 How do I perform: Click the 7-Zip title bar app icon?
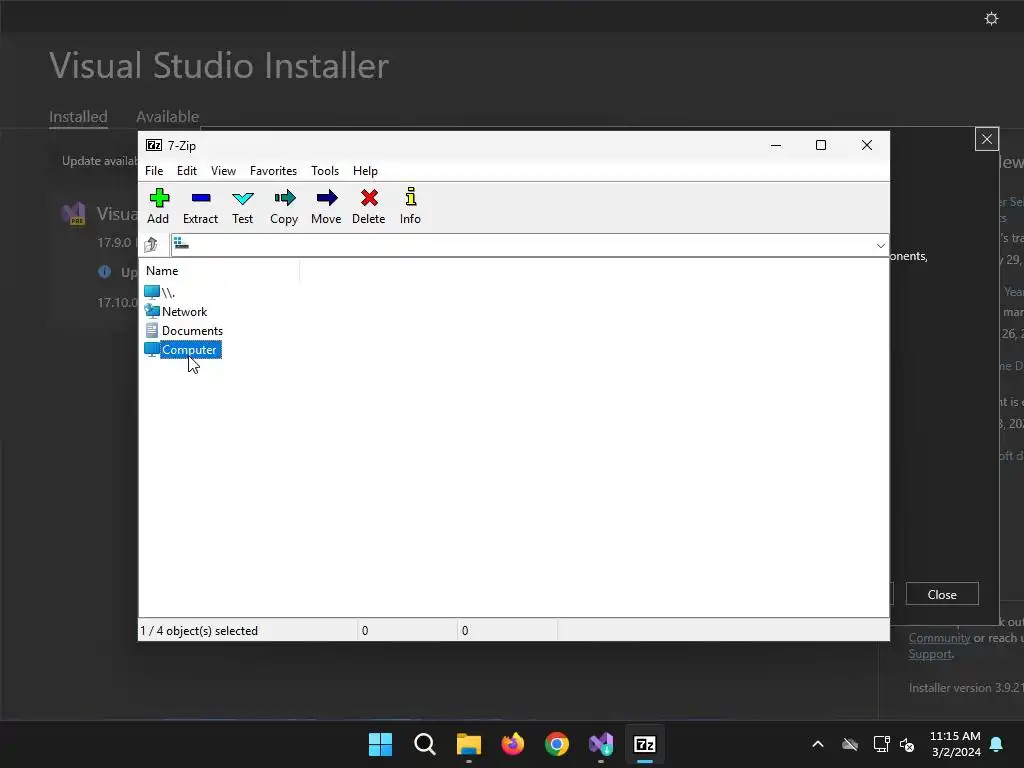[x=153, y=145]
